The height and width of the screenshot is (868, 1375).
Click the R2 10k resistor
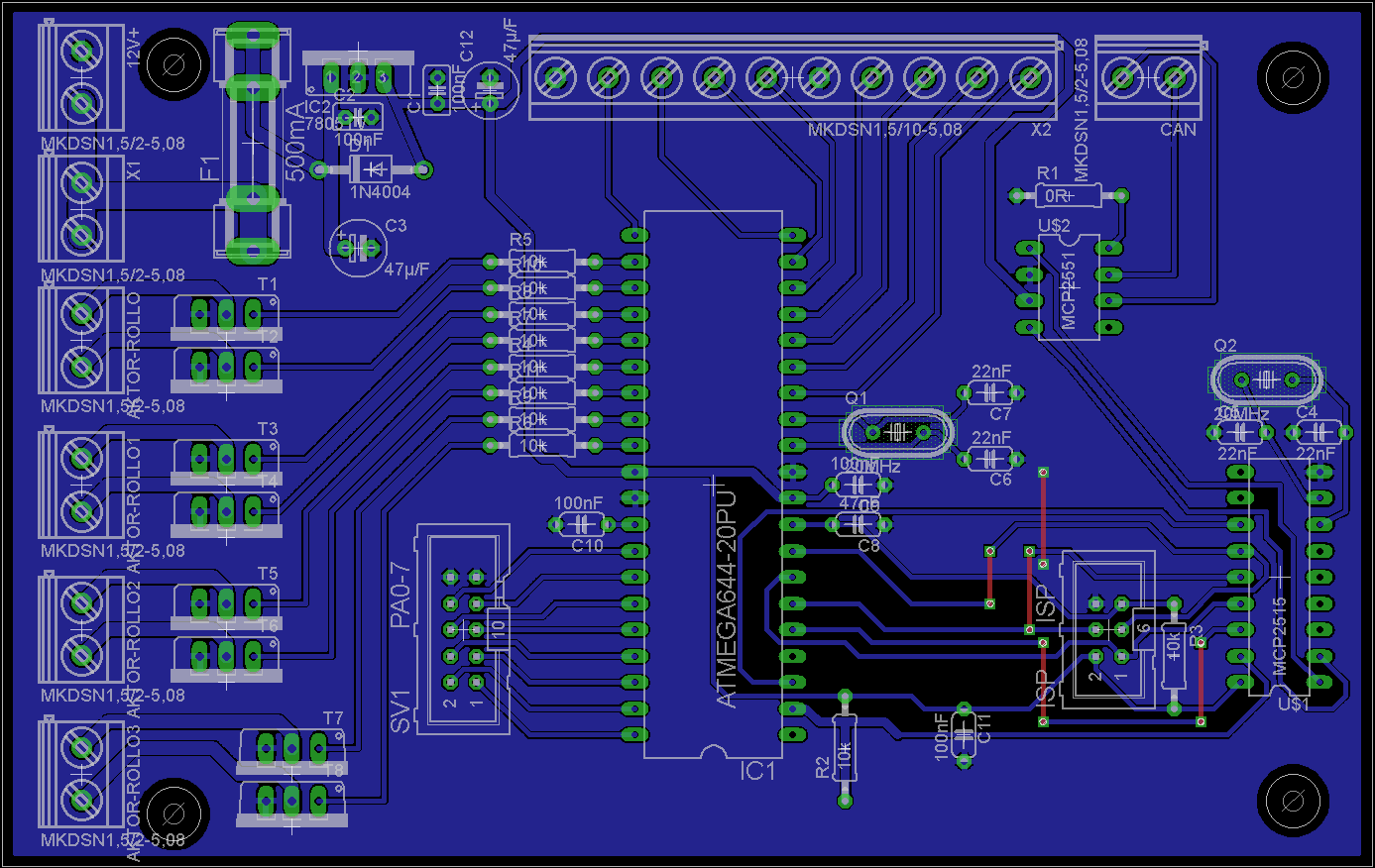click(x=845, y=750)
